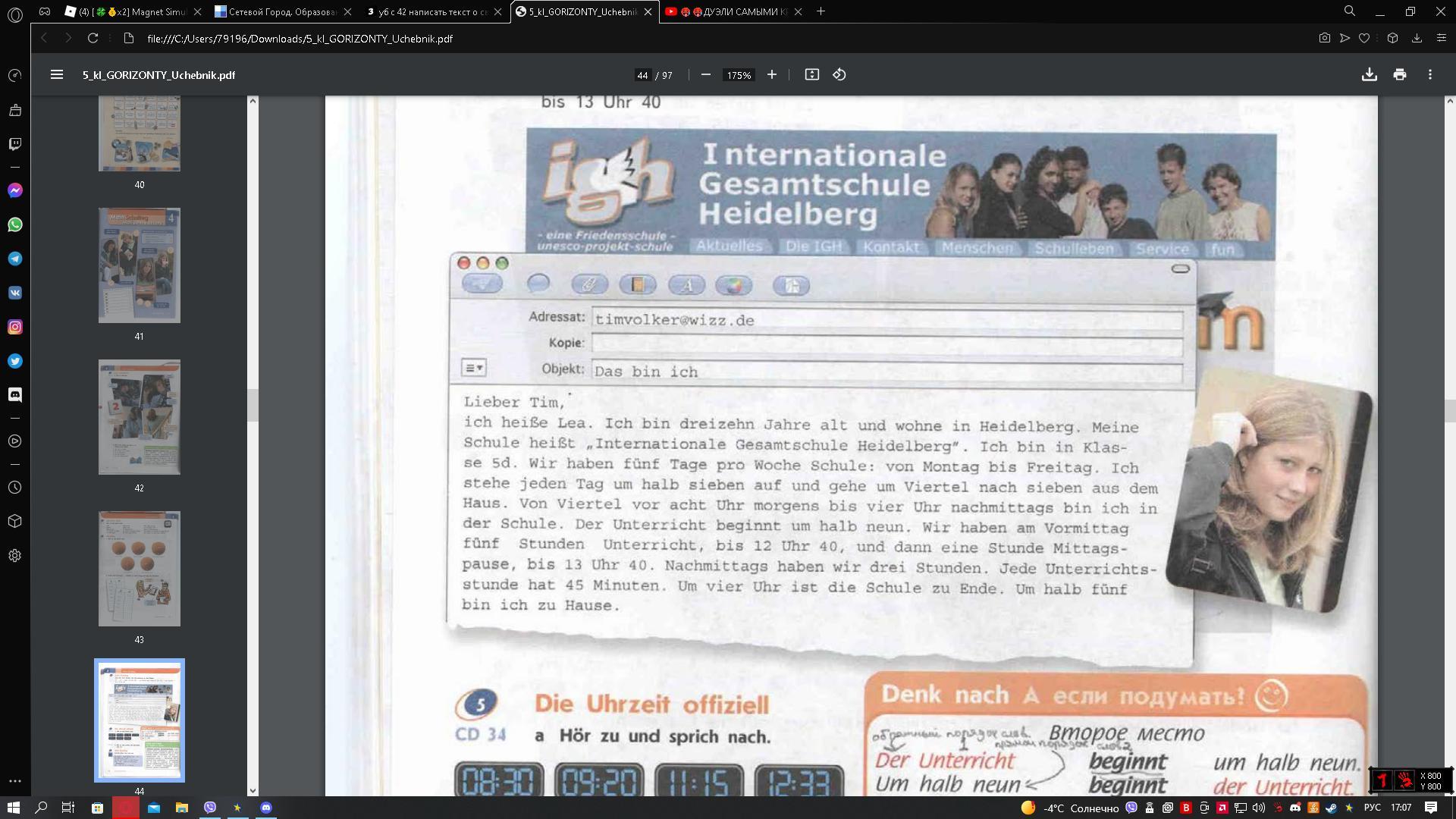The width and height of the screenshot is (1456, 819).
Task: Open the browser downloads icon
Action: pos(1416,38)
